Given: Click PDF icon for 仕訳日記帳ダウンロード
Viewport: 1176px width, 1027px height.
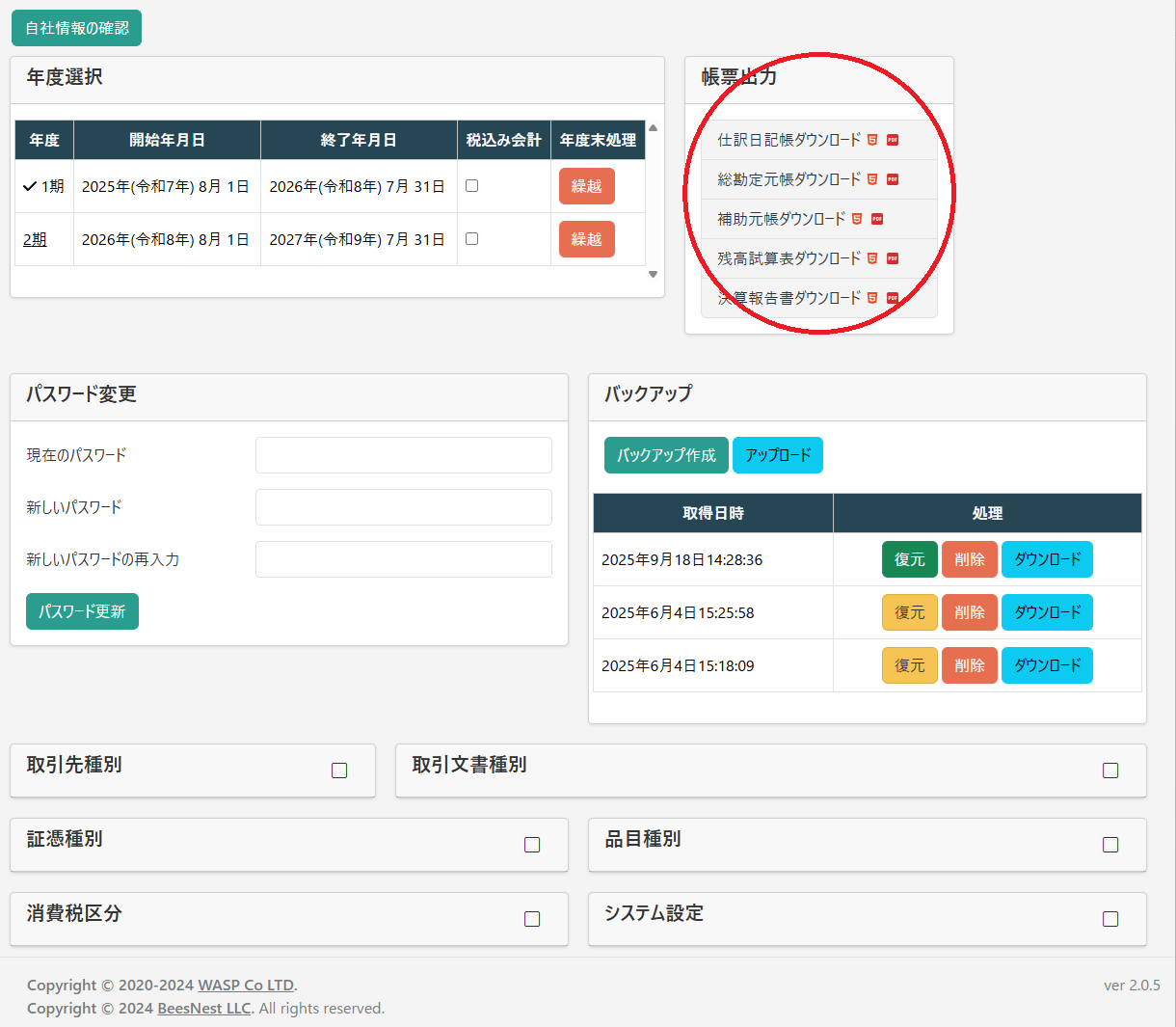Looking at the screenshot, I should pos(893,140).
